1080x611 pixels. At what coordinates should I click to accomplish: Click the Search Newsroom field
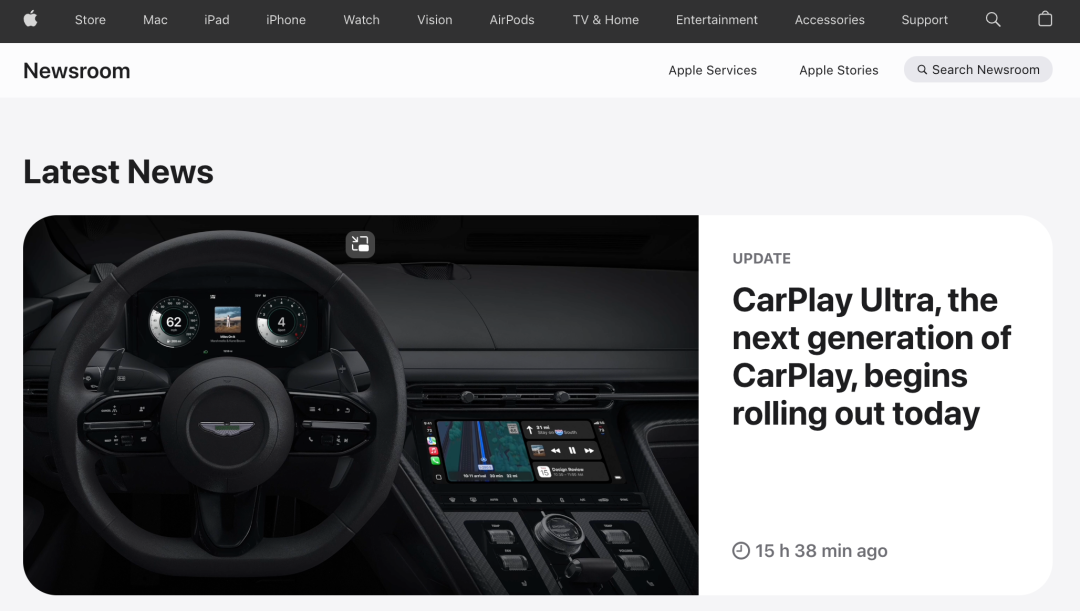pyautogui.click(x=978, y=70)
